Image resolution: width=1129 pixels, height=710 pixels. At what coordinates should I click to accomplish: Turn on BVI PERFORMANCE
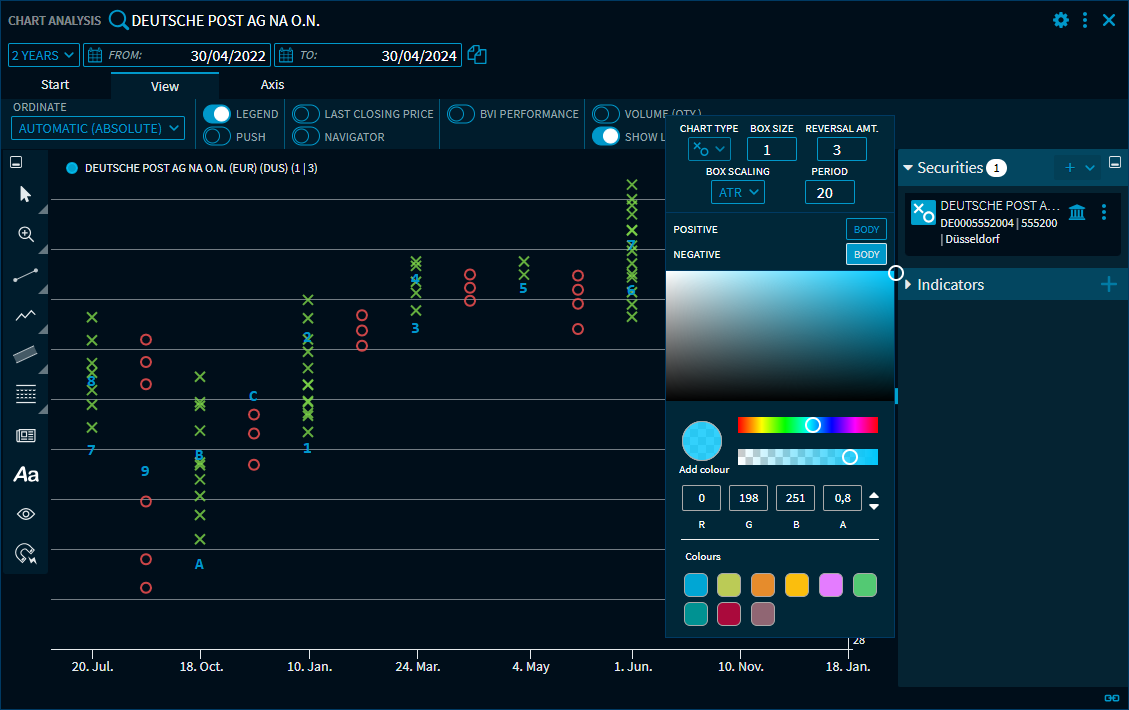click(x=460, y=114)
